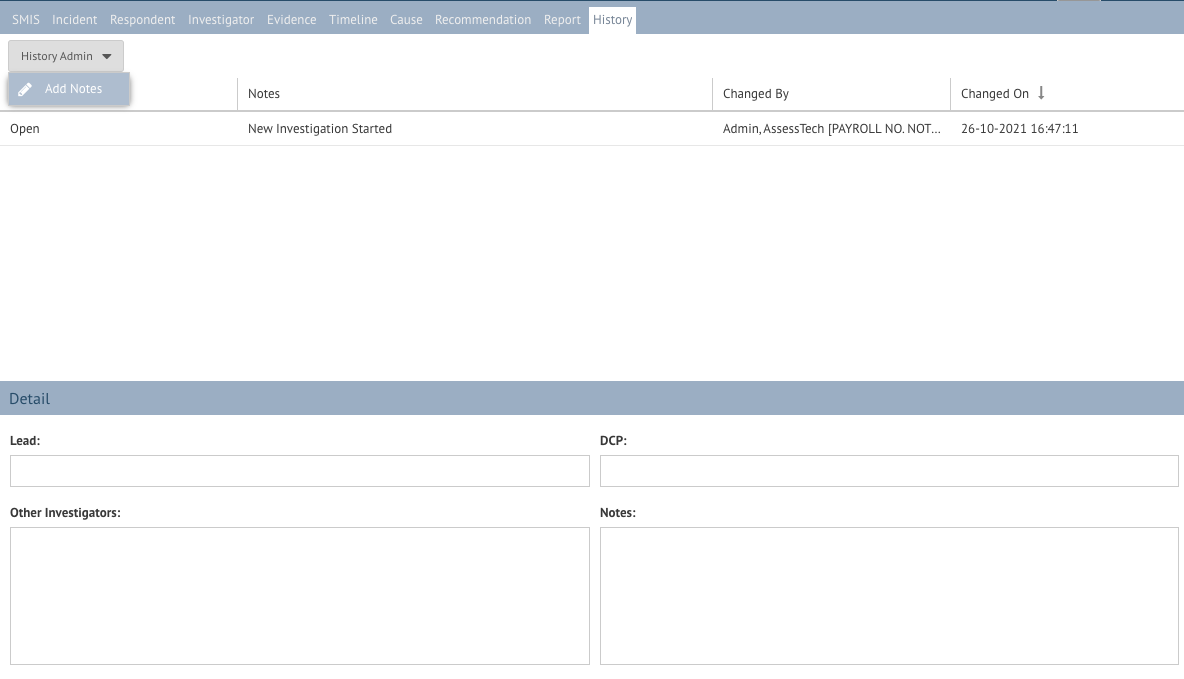The width and height of the screenshot is (1184, 679).
Task: Switch to the Incident tab
Action: click(x=75, y=20)
